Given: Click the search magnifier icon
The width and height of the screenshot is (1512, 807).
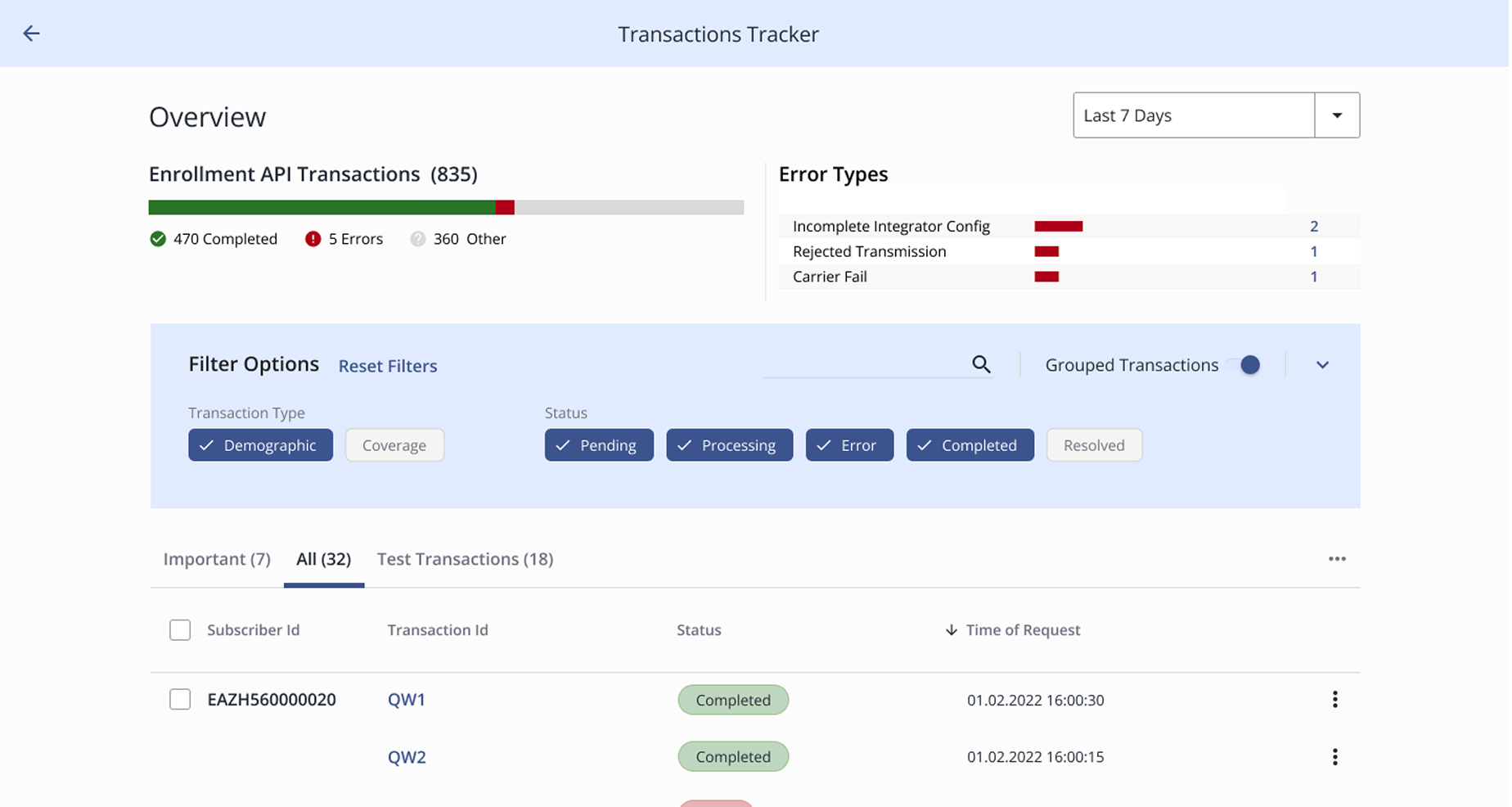Looking at the screenshot, I should pyautogui.click(x=981, y=364).
